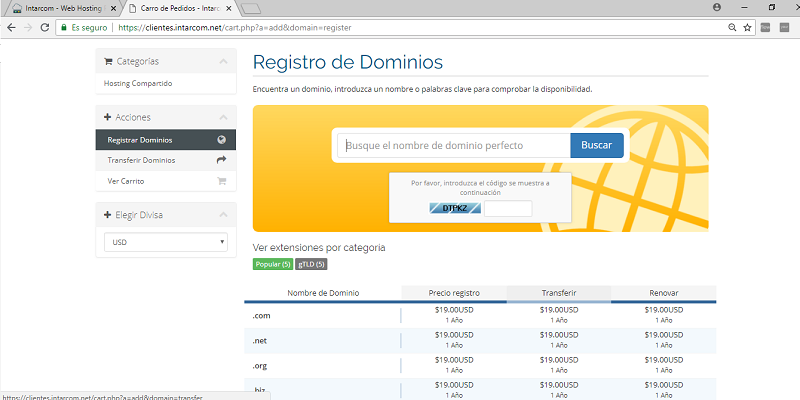This screenshot has width=800, height=400.
Task: Go to Transferir Dominios
Action: click(x=166, y=160)
